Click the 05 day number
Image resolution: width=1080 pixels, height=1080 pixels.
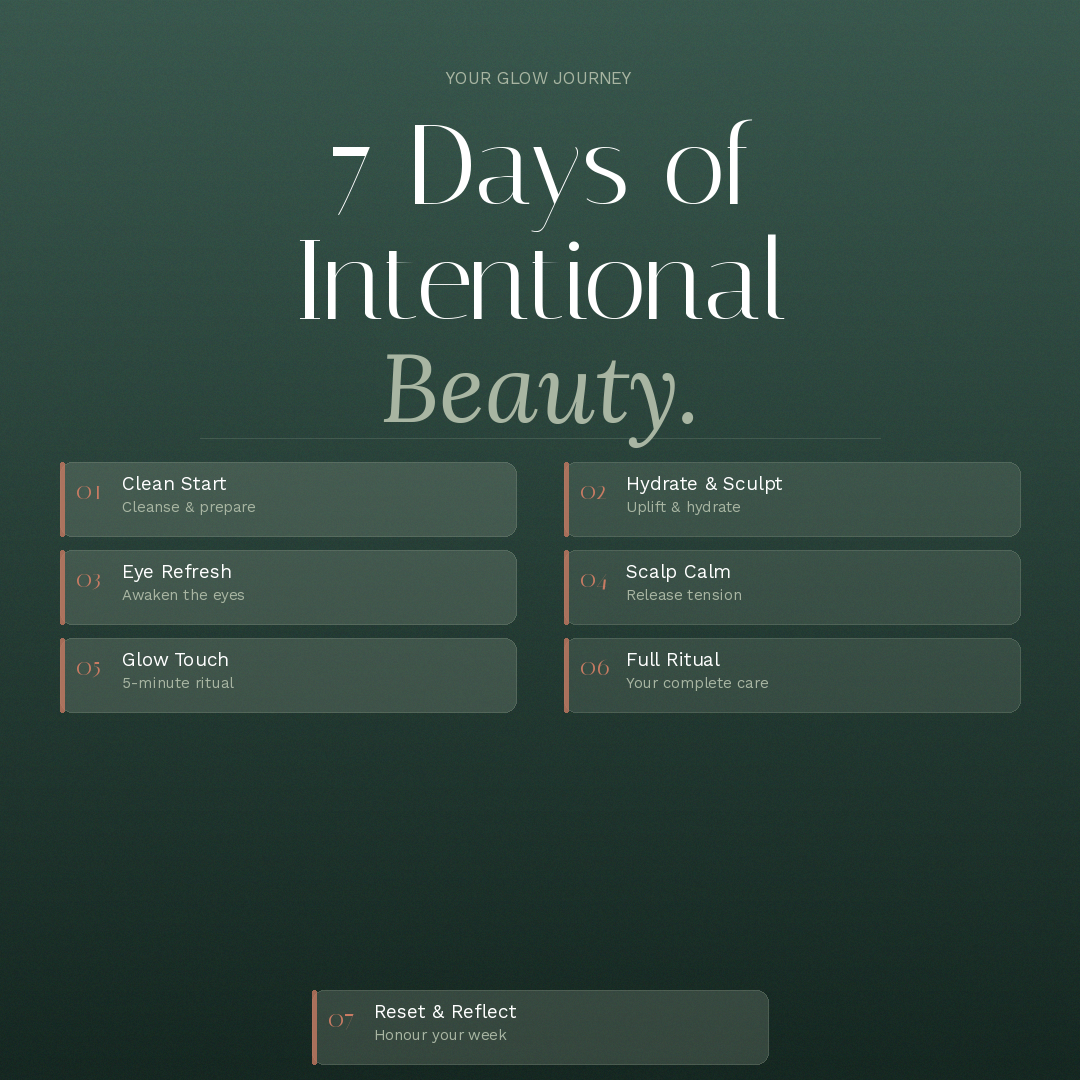pos(88,669)
